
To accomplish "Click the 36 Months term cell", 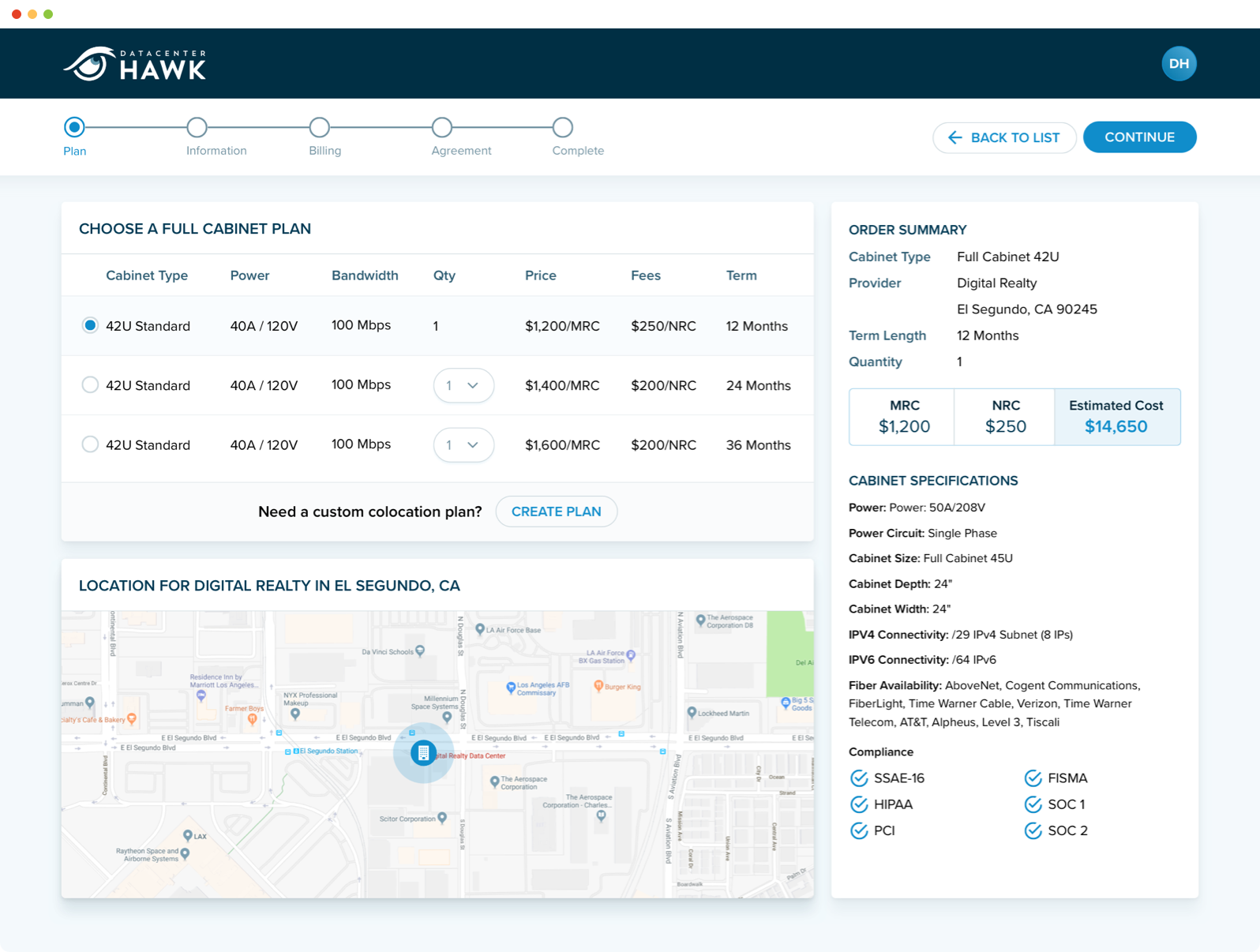I will click(758, 445).
